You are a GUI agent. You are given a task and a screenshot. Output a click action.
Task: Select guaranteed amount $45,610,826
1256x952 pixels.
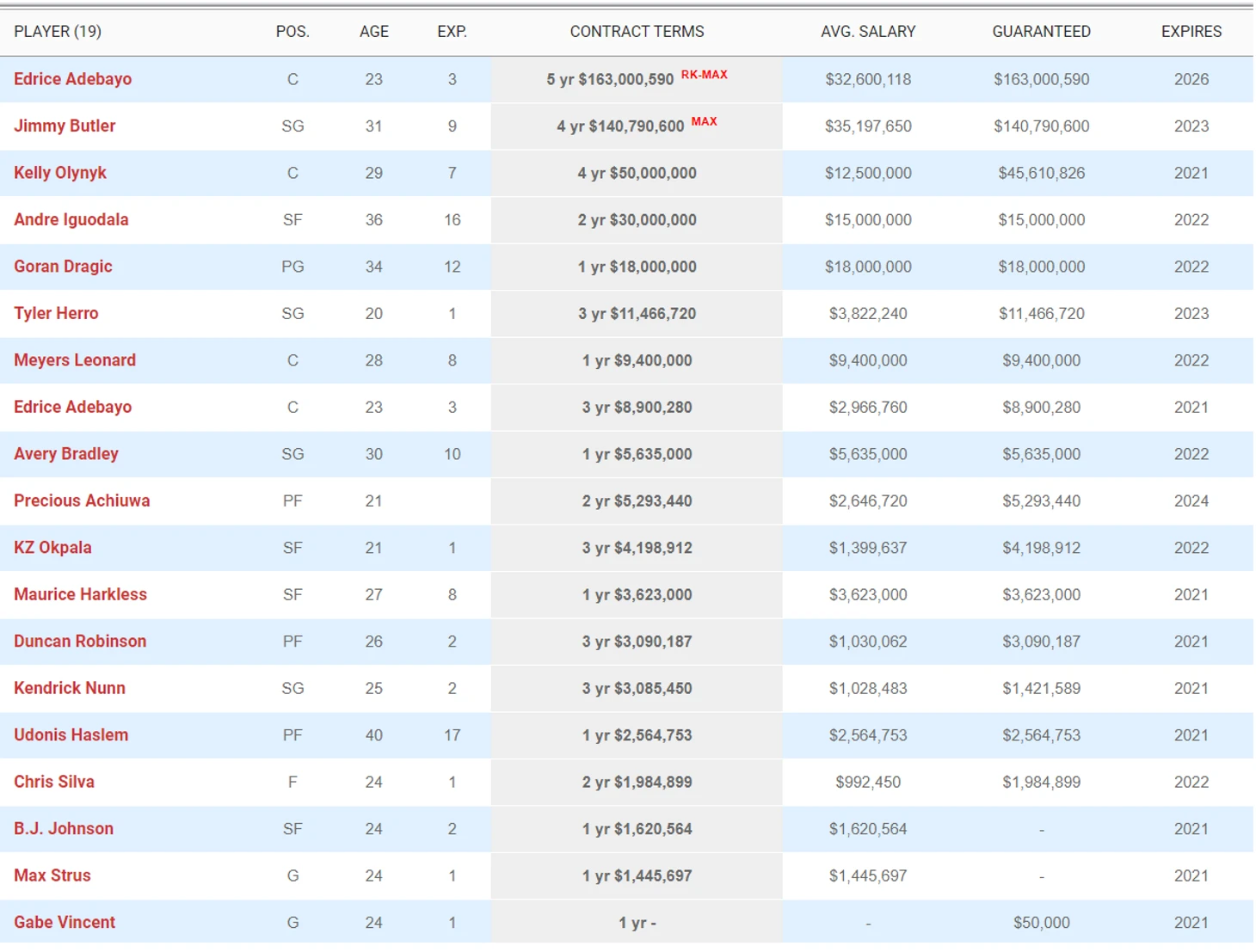(x=1042, y=173)
